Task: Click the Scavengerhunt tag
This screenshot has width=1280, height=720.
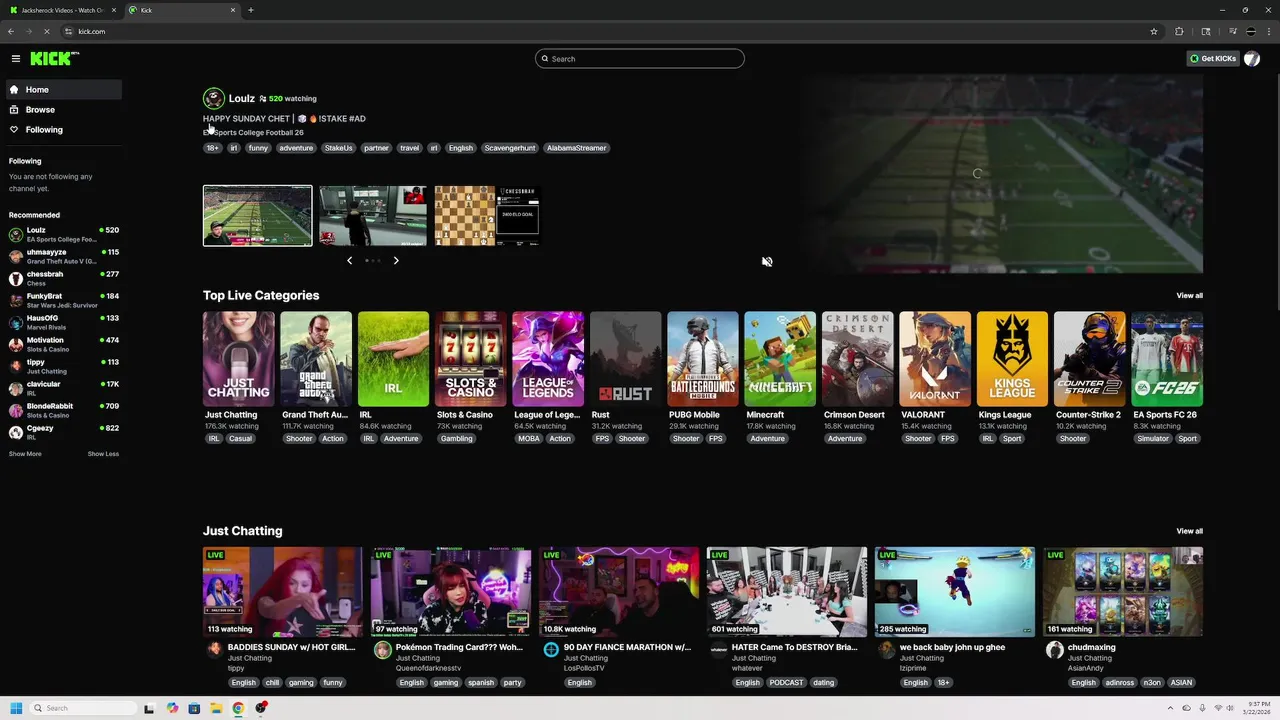Action: click(x=509, y=148)
